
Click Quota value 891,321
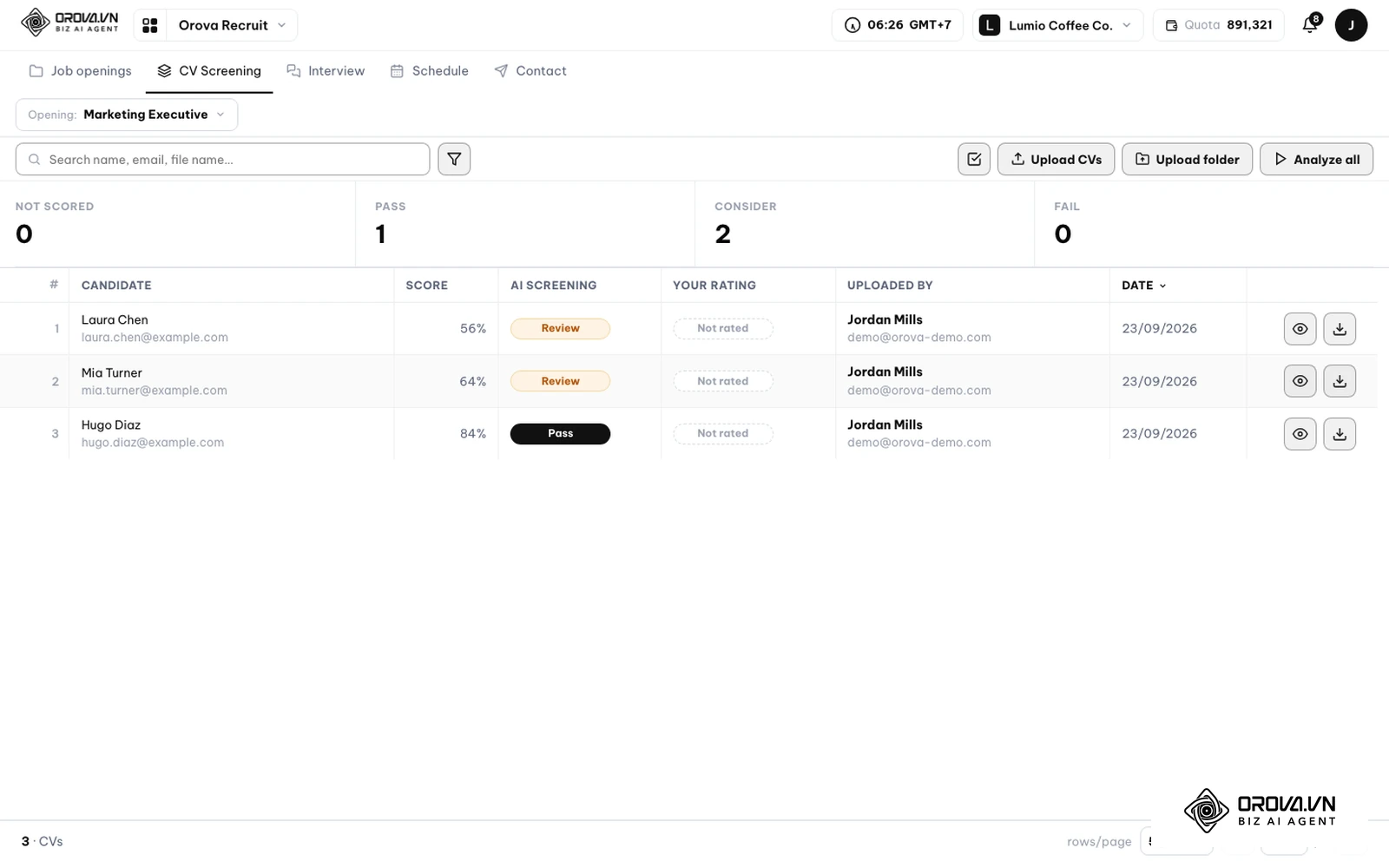click(x=1249, y=25)
